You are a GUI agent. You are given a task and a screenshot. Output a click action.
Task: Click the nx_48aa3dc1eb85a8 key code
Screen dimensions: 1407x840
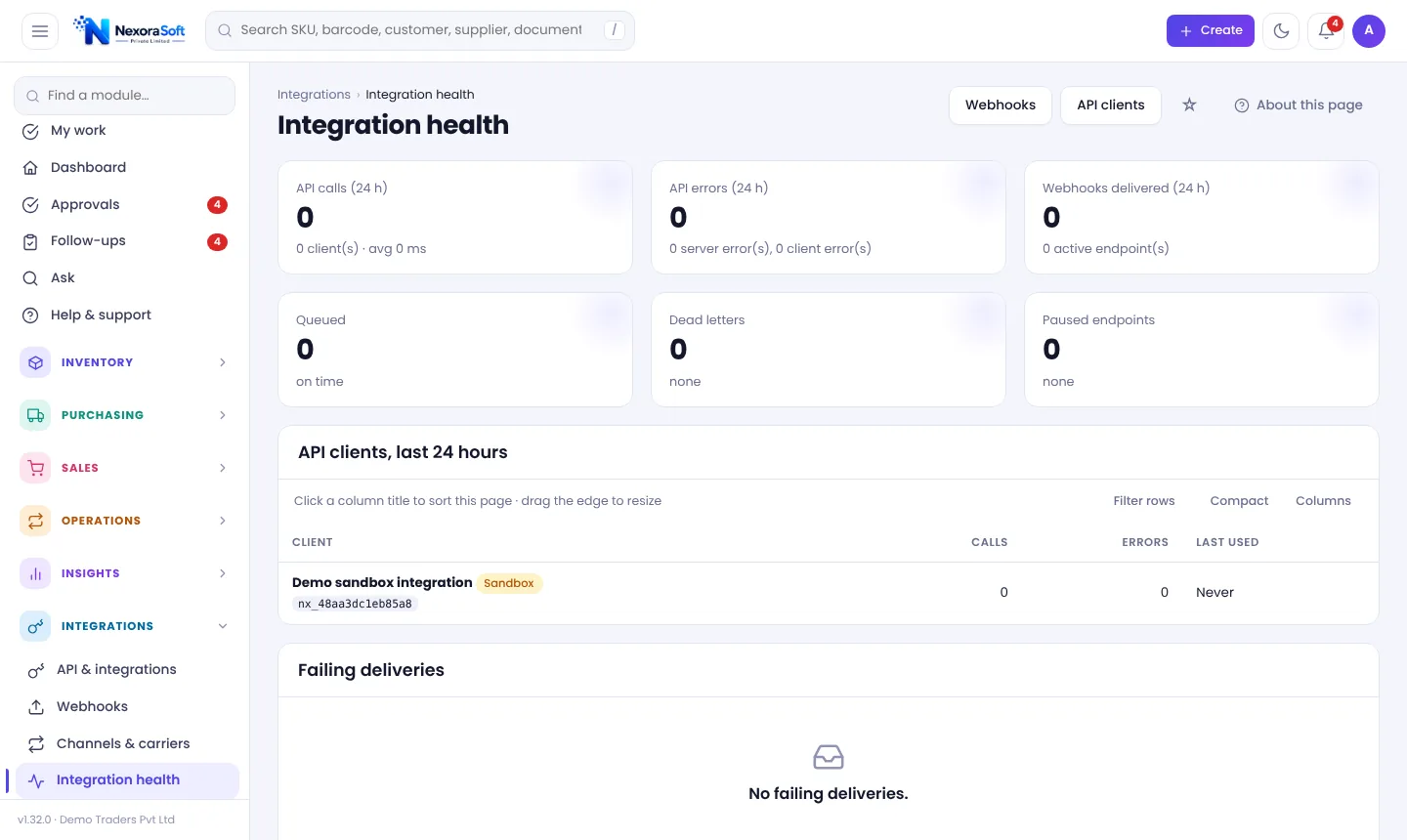356,604
